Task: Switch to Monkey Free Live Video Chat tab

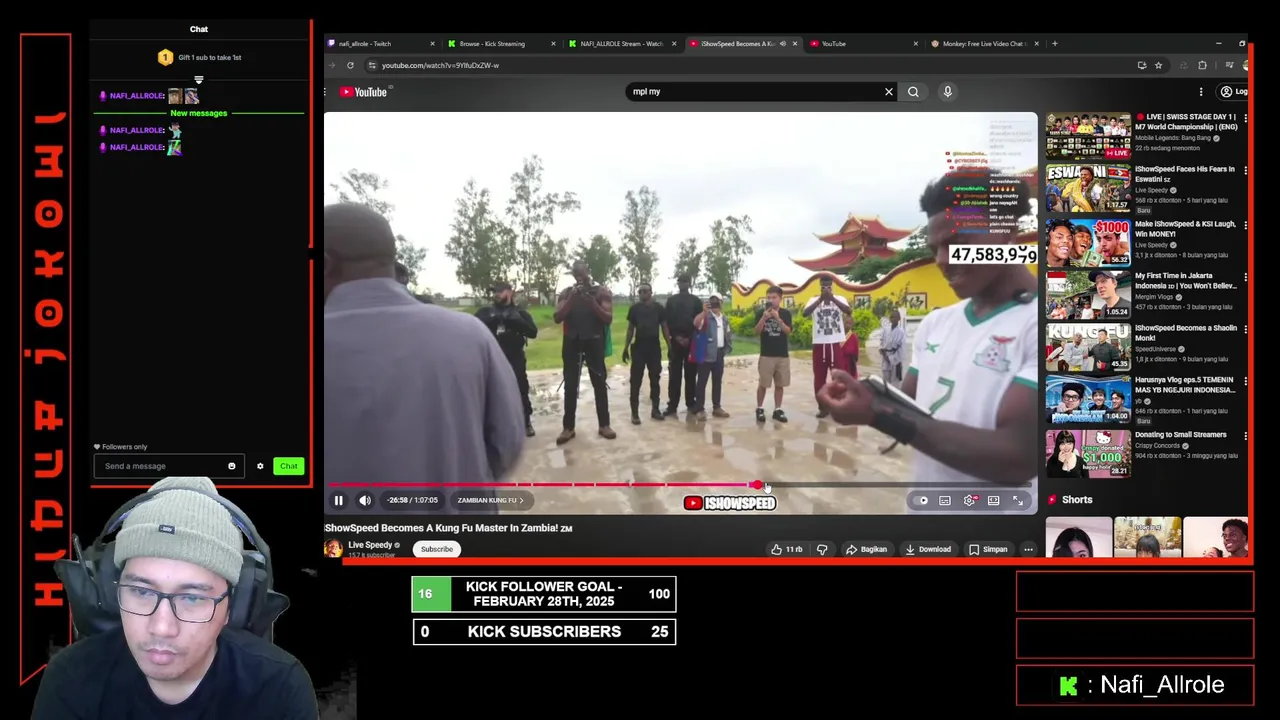Action: pos(984,44)
